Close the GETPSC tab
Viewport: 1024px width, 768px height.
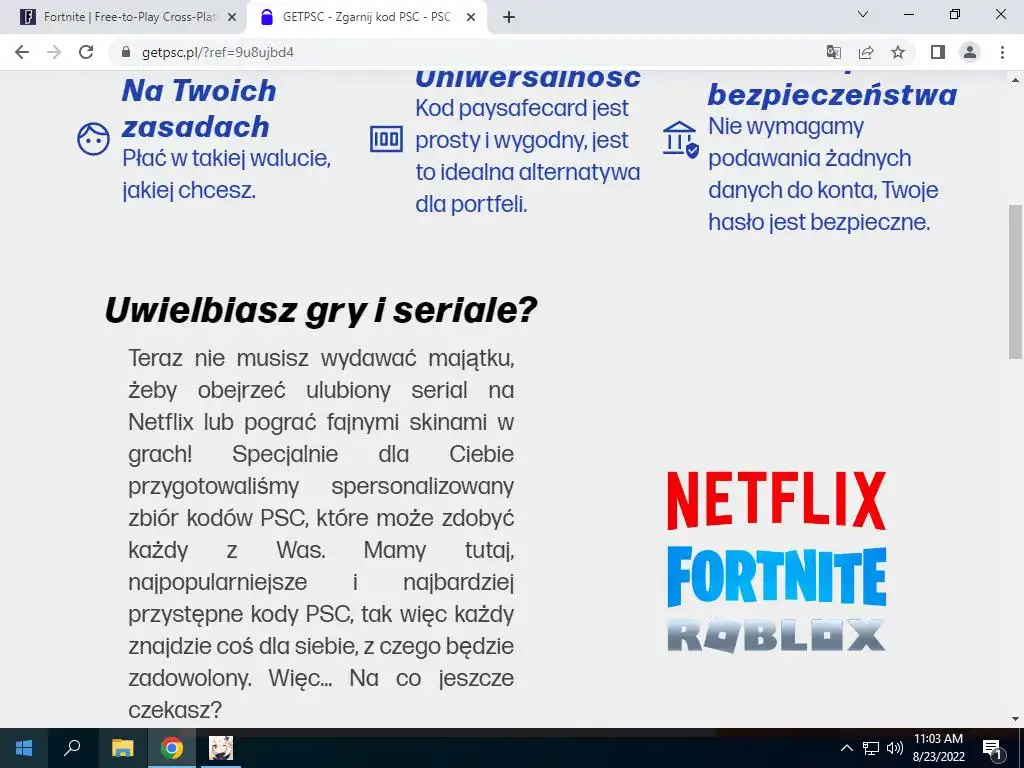point(471,17)
